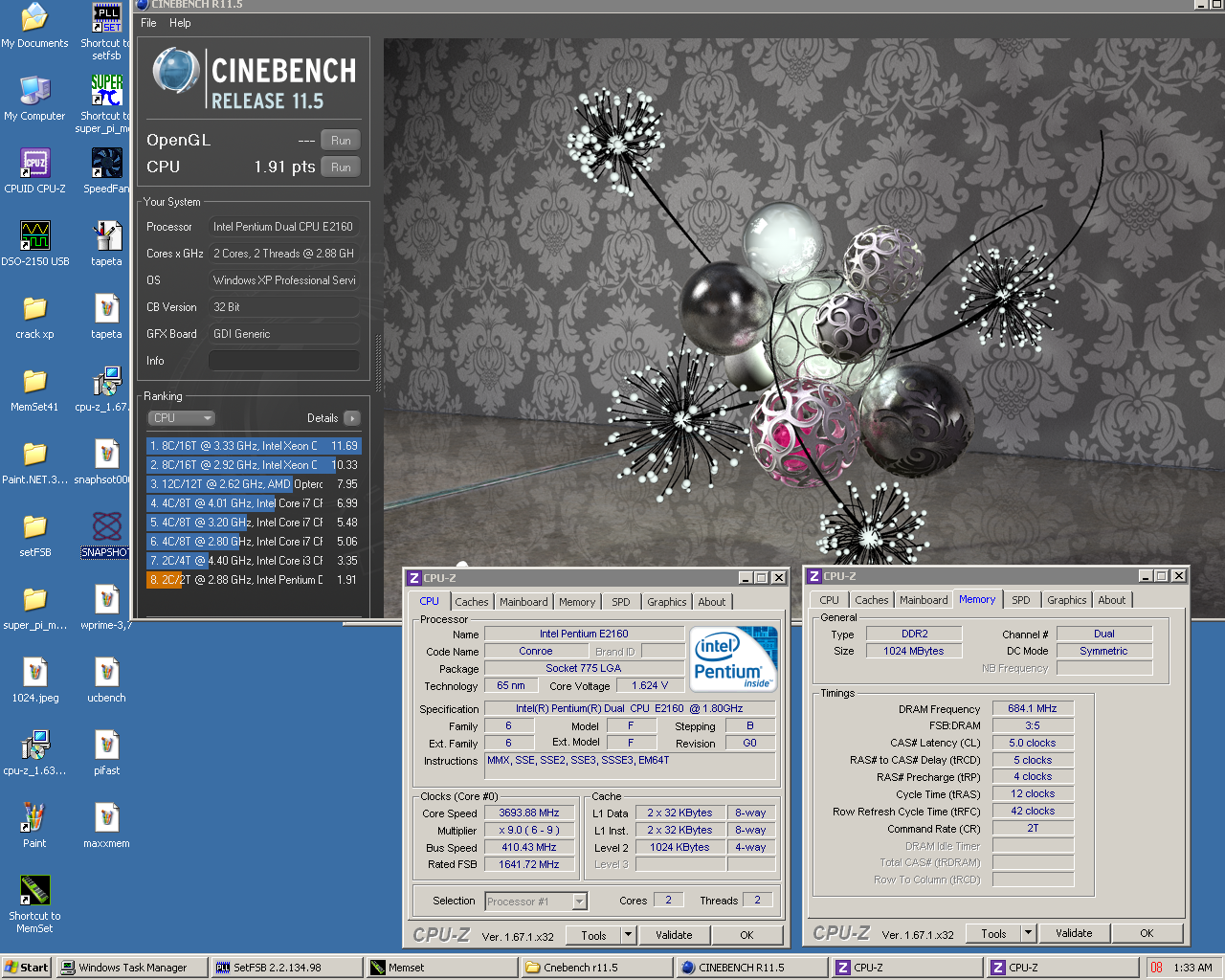Image resolution: width=1225 pixels, height=980 pixels.
Task: Expand Tools dropdown arrow in left CPU-Z window
Action: pyautogui.click(x=629, y=935)
